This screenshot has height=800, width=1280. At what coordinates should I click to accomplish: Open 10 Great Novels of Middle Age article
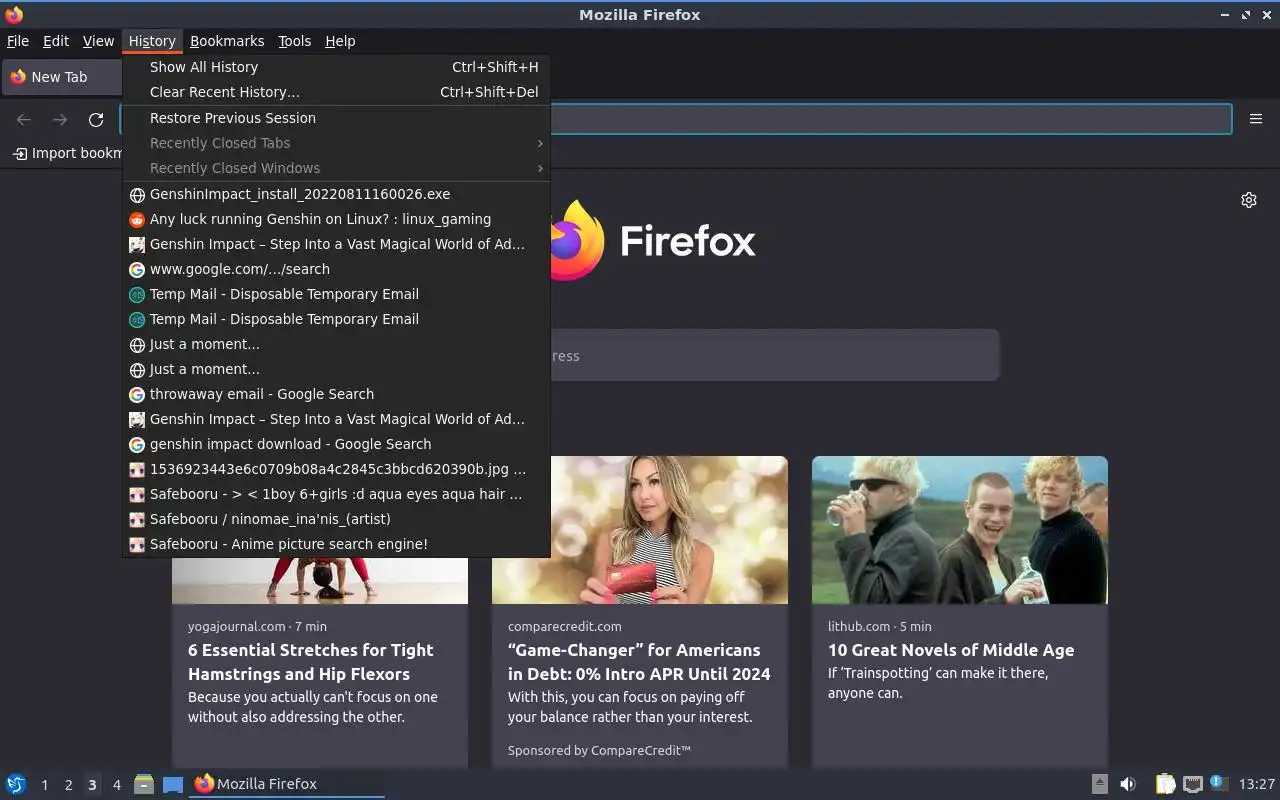pyautogui.click(x=951, y=650)
